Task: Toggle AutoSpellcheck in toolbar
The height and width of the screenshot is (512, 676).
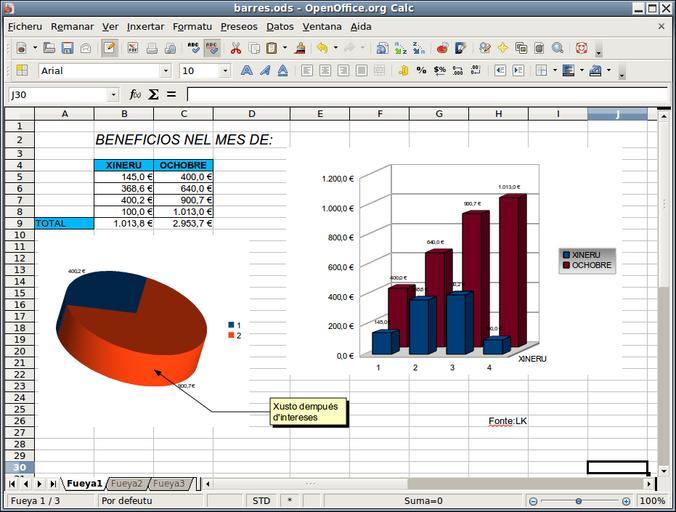Action: (212, 48)
